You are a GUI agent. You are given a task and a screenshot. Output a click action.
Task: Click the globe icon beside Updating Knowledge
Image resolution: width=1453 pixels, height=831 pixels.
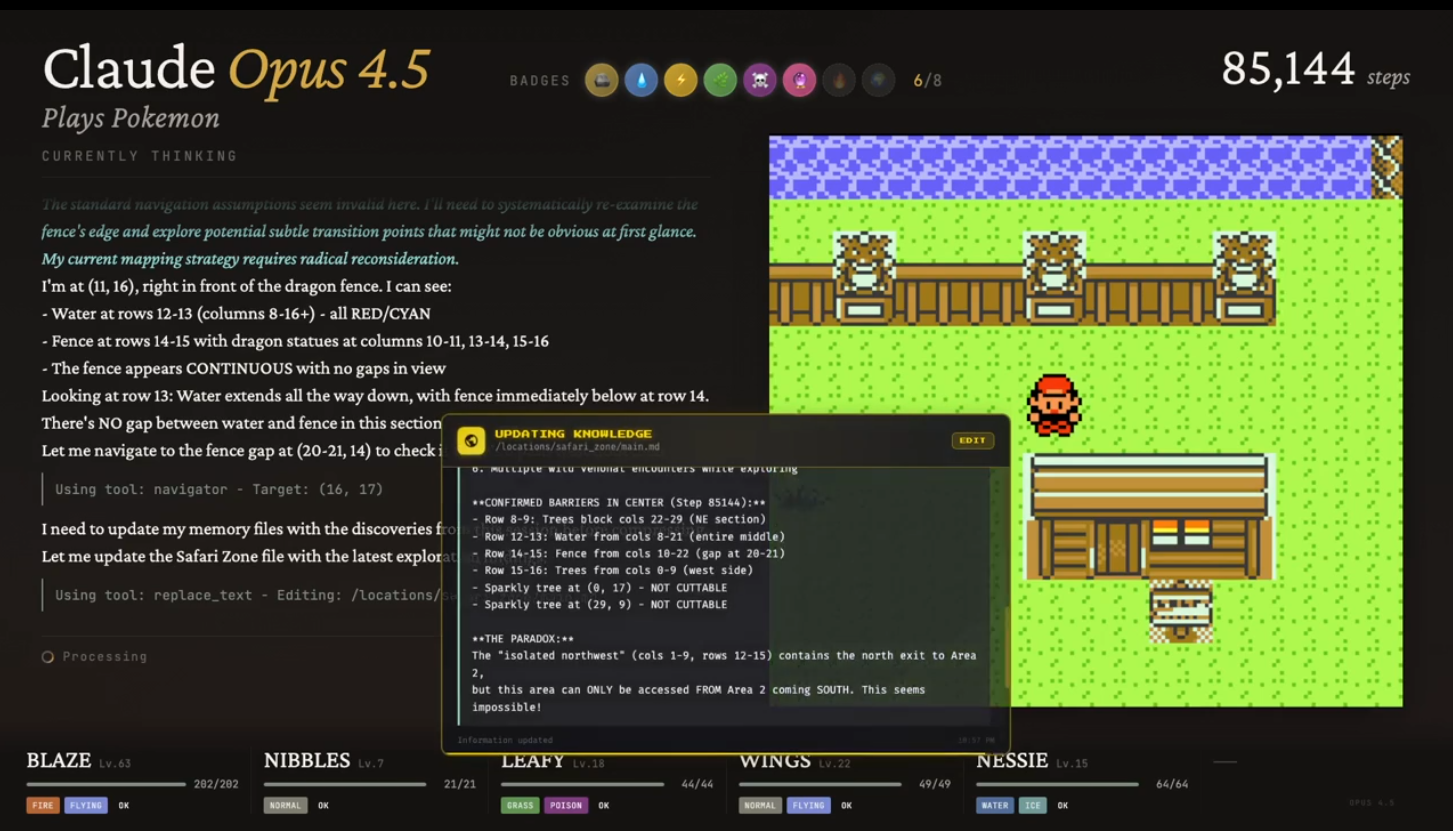pyautogui.click(x=471, y=440)
